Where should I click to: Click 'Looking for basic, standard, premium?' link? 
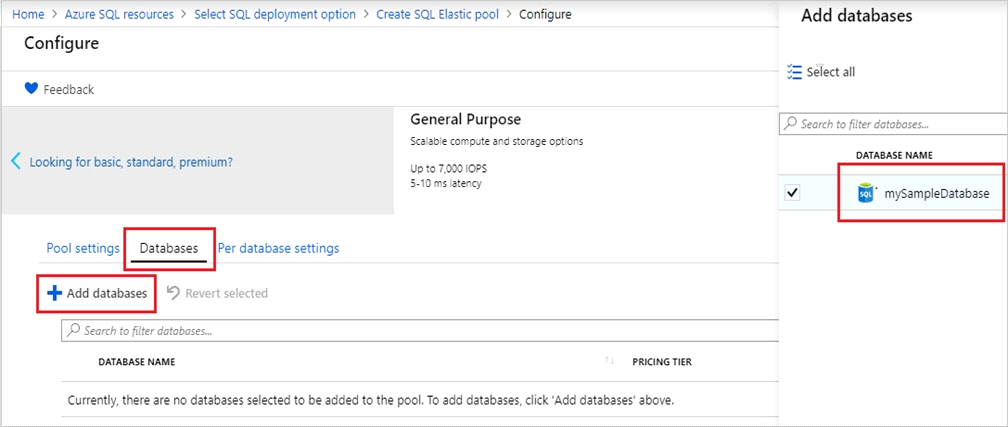point(131,162)
